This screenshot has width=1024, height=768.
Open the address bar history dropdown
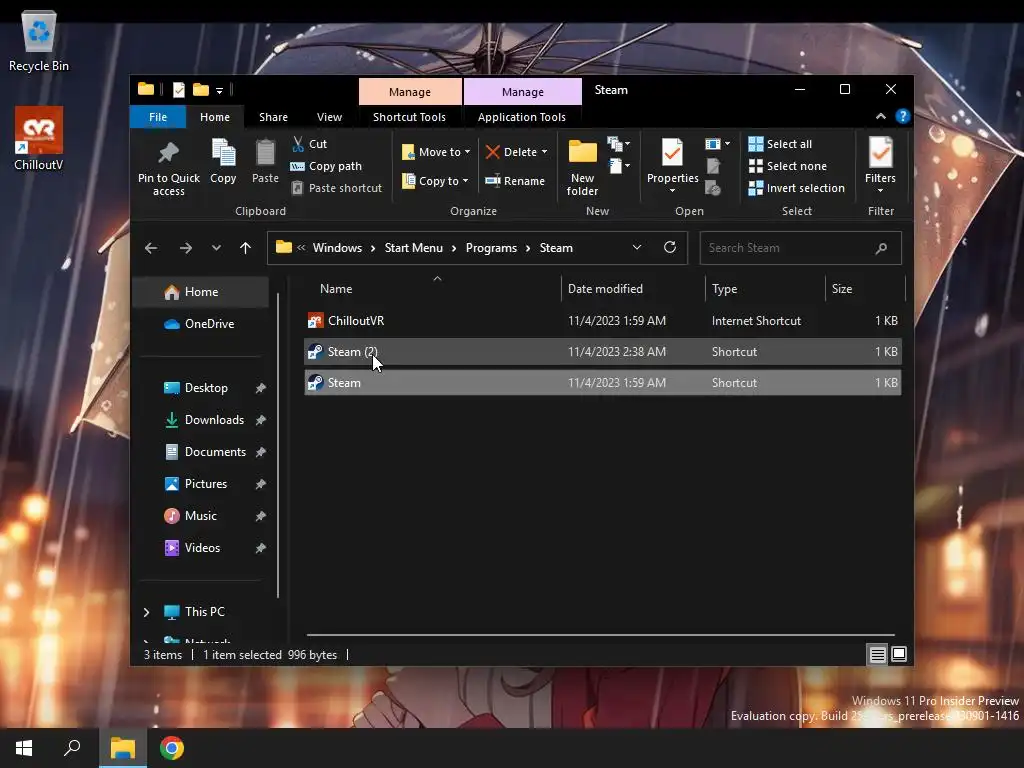click(637, 248)
